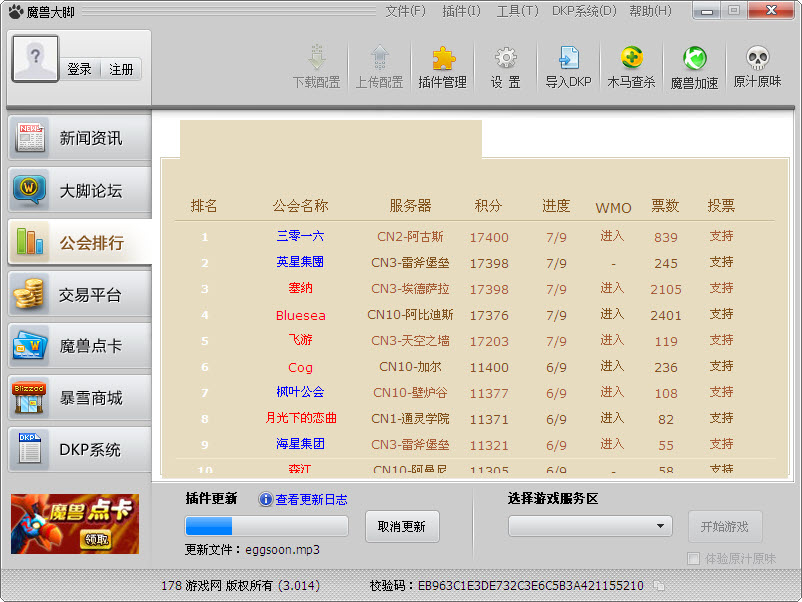Open 暴雪商城 Blizzard store section
Image resolution: width=802 pixels, height=602 pixels.
[80, 398]
